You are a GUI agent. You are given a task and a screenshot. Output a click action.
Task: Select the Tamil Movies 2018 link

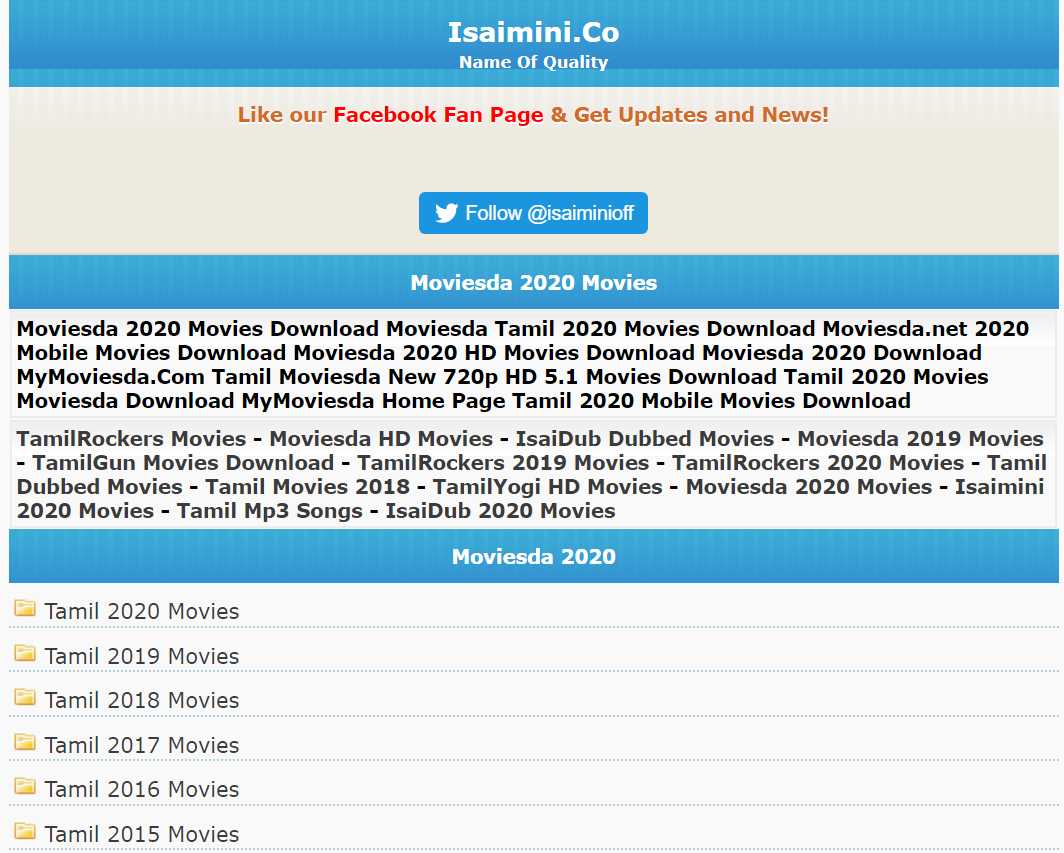tap(307, 487)
